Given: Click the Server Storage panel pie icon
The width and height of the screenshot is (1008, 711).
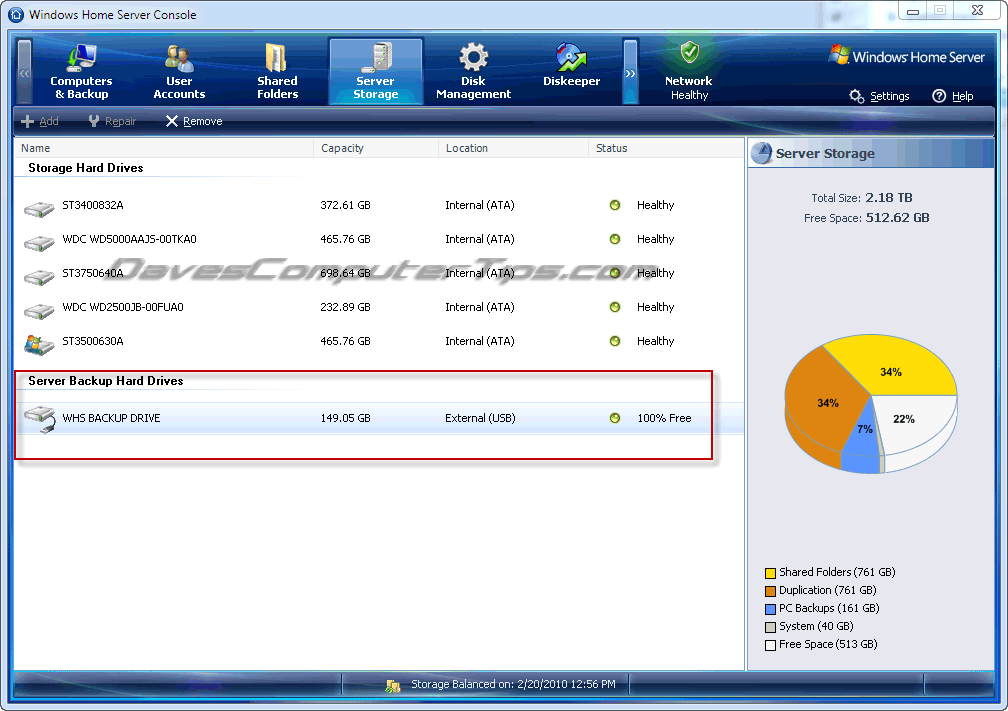Looking at the screenshot, I should (761, 153).
